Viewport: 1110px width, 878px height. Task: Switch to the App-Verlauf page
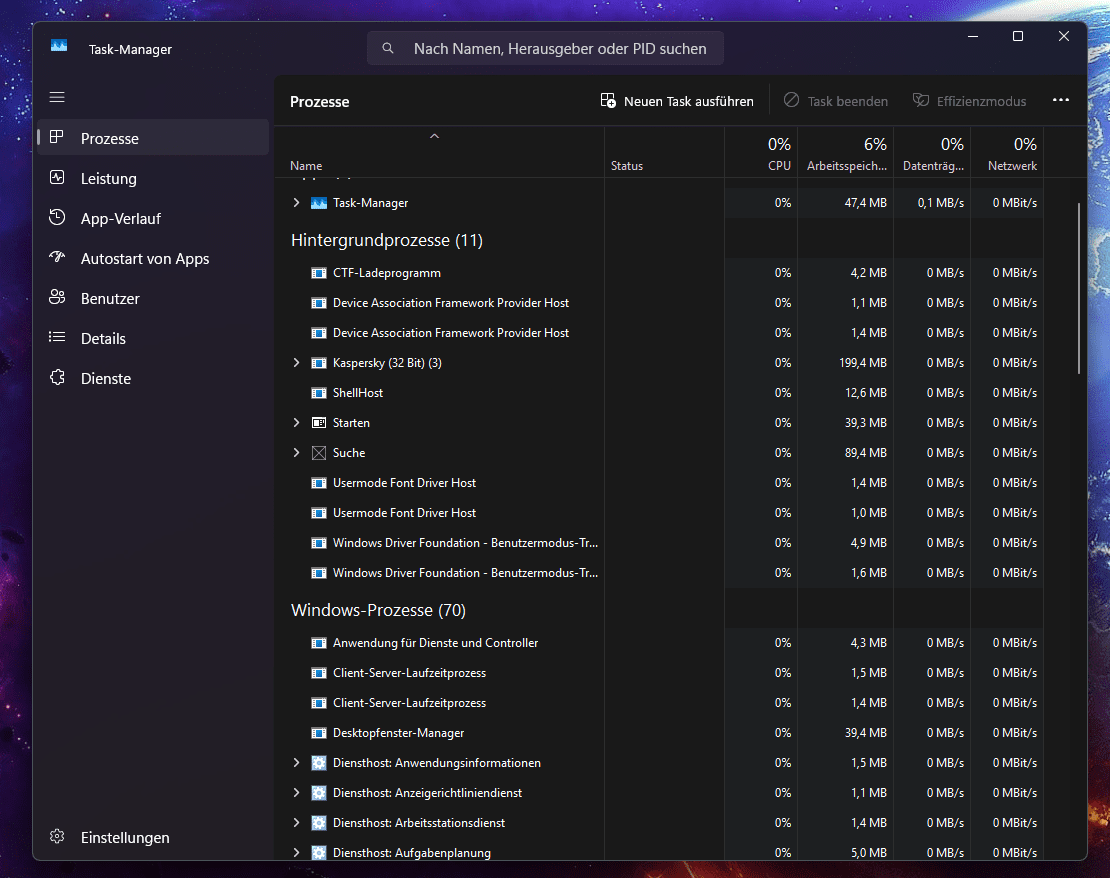154,218
